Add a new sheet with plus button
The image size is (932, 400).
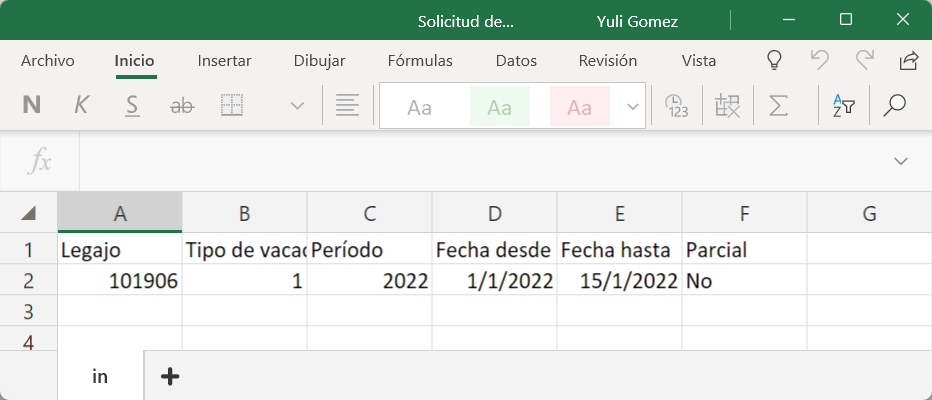coord(171,376)
